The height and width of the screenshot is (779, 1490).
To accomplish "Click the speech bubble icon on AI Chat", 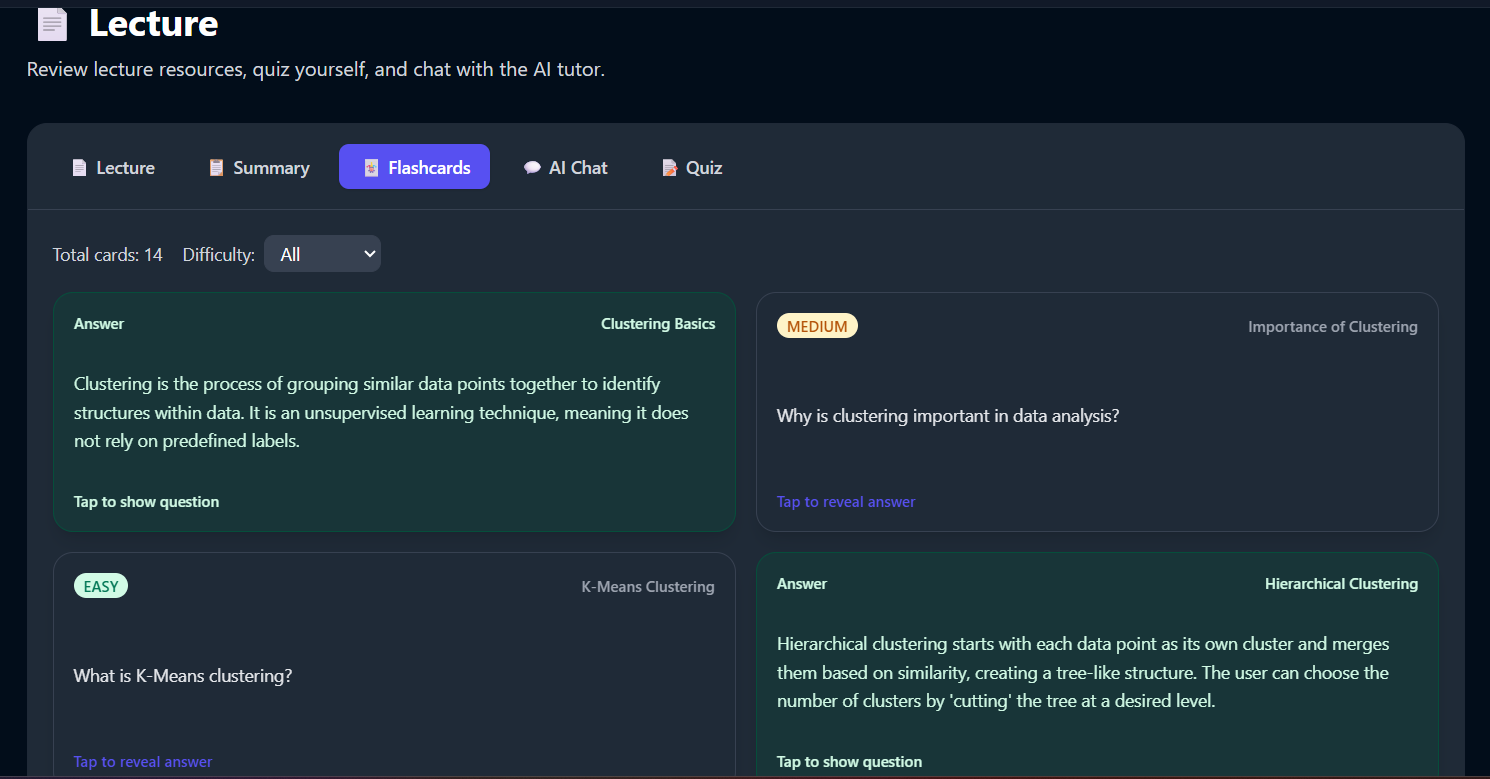I will point(531,167).
